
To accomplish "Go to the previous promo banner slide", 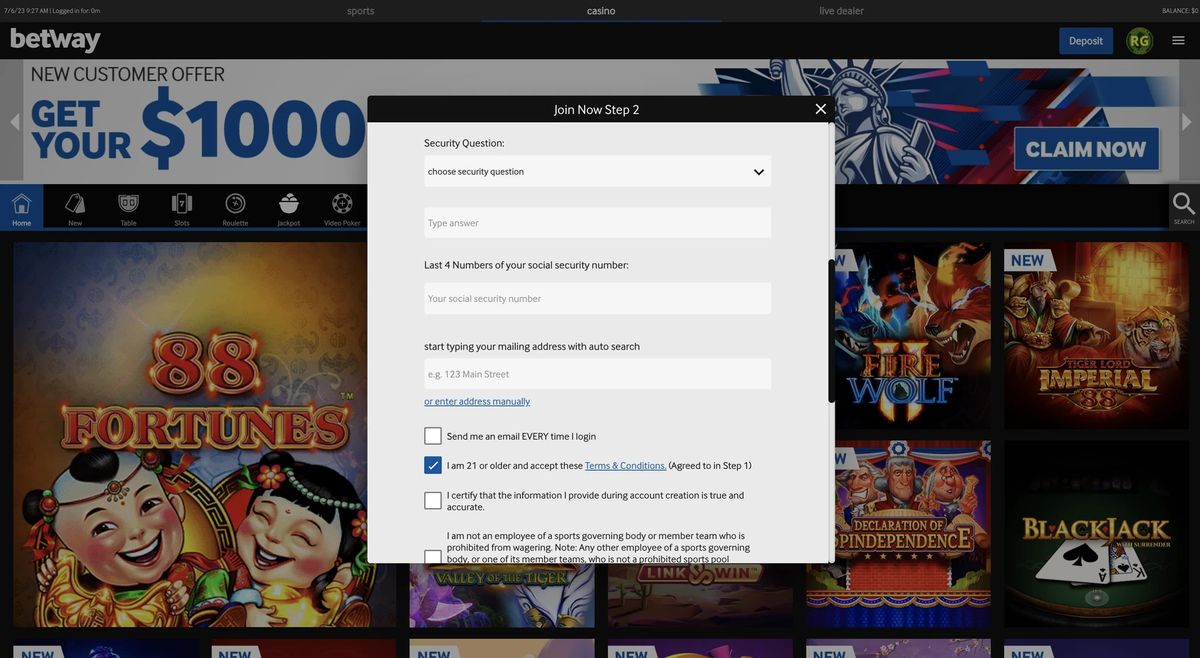I will click(x=14, y=122).
